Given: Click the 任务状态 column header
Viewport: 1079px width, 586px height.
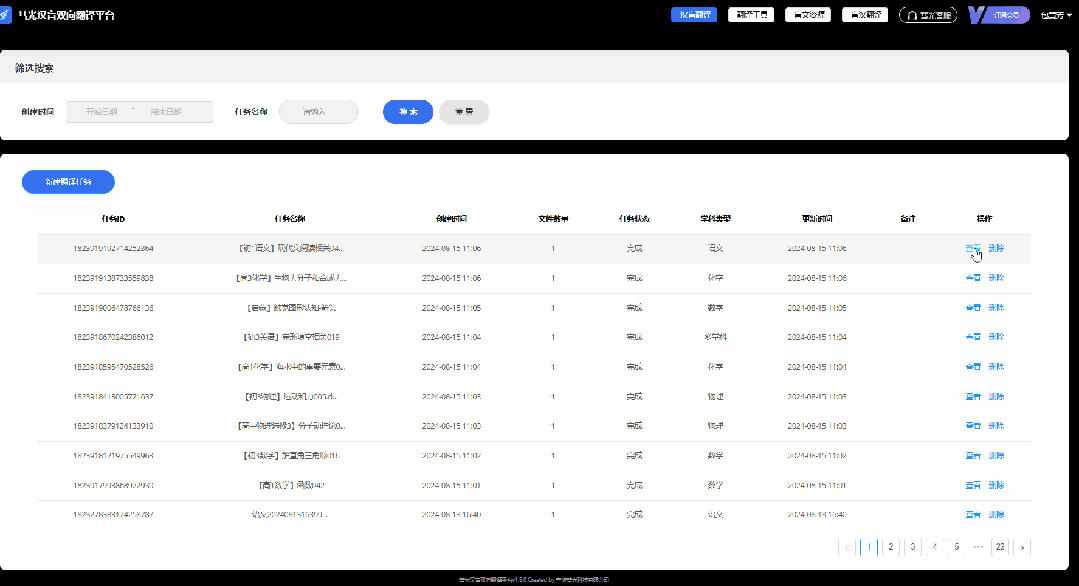Looking at the screenshot, I should (634, 219).
